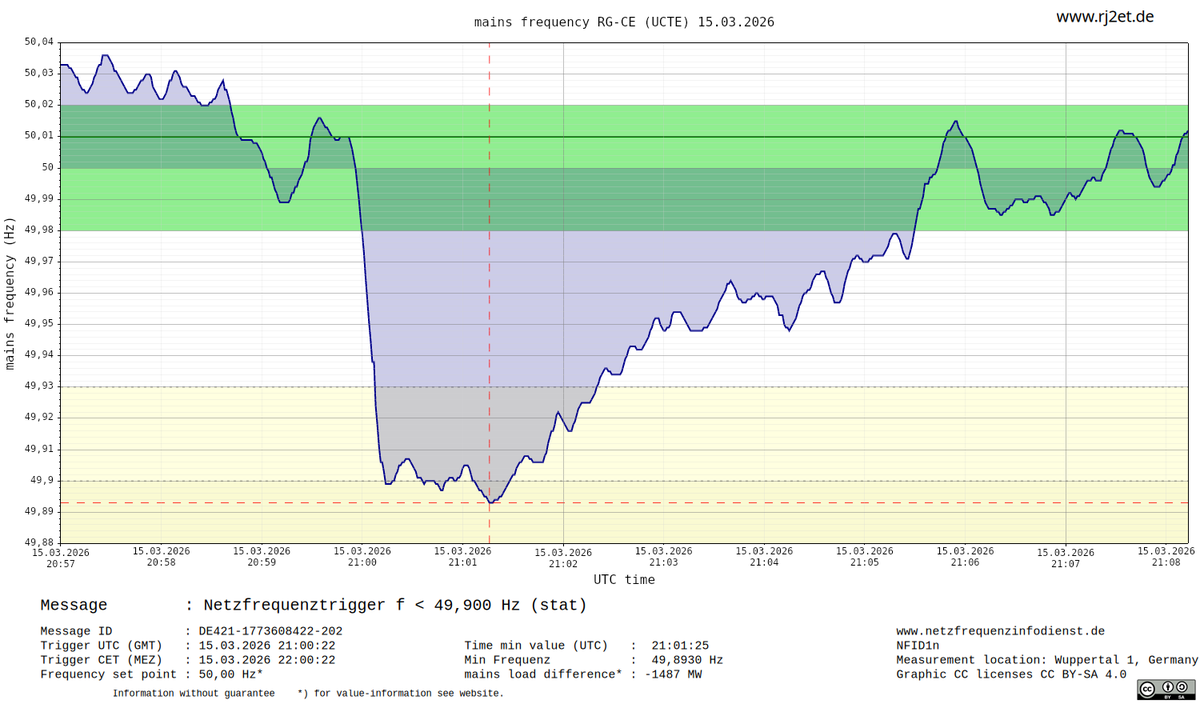This screenshot has width=1200, height=704.
Task: Click the 'UTC time' axis label
Action: coord(624,579)
